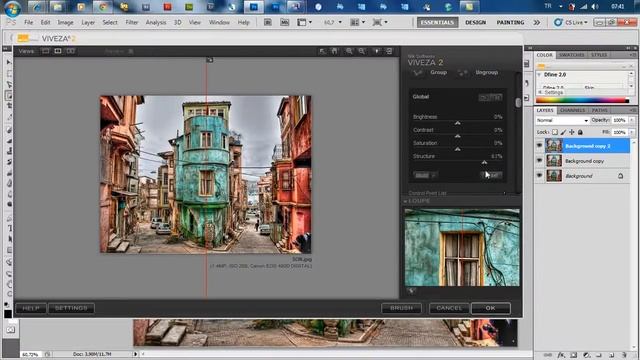The height and width of the screenshot is (360, 640).
Task: Collapse the Loupe section
Action: [x=405, y=201]
